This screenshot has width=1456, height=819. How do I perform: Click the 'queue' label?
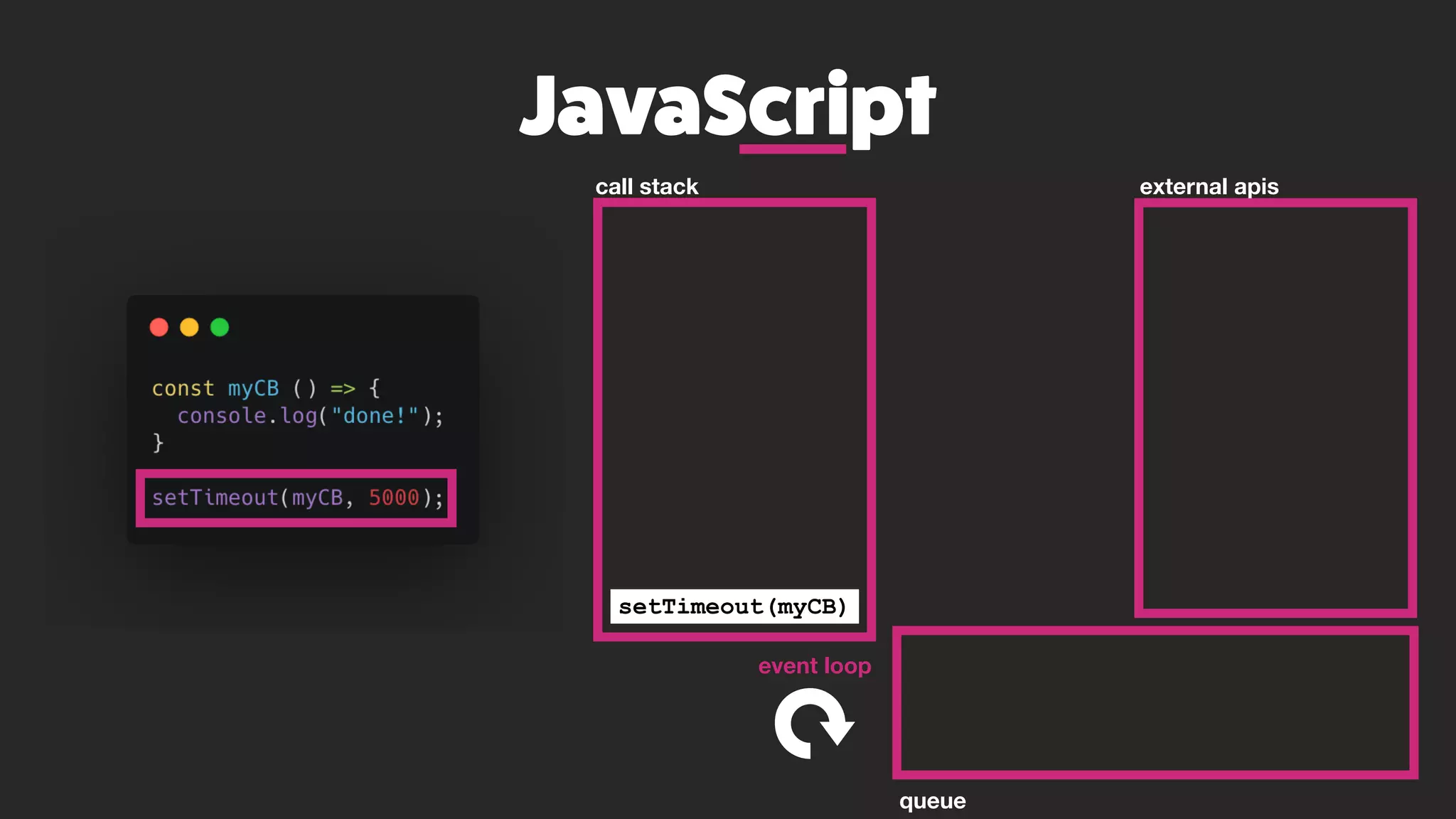click(x=933, y=801)
